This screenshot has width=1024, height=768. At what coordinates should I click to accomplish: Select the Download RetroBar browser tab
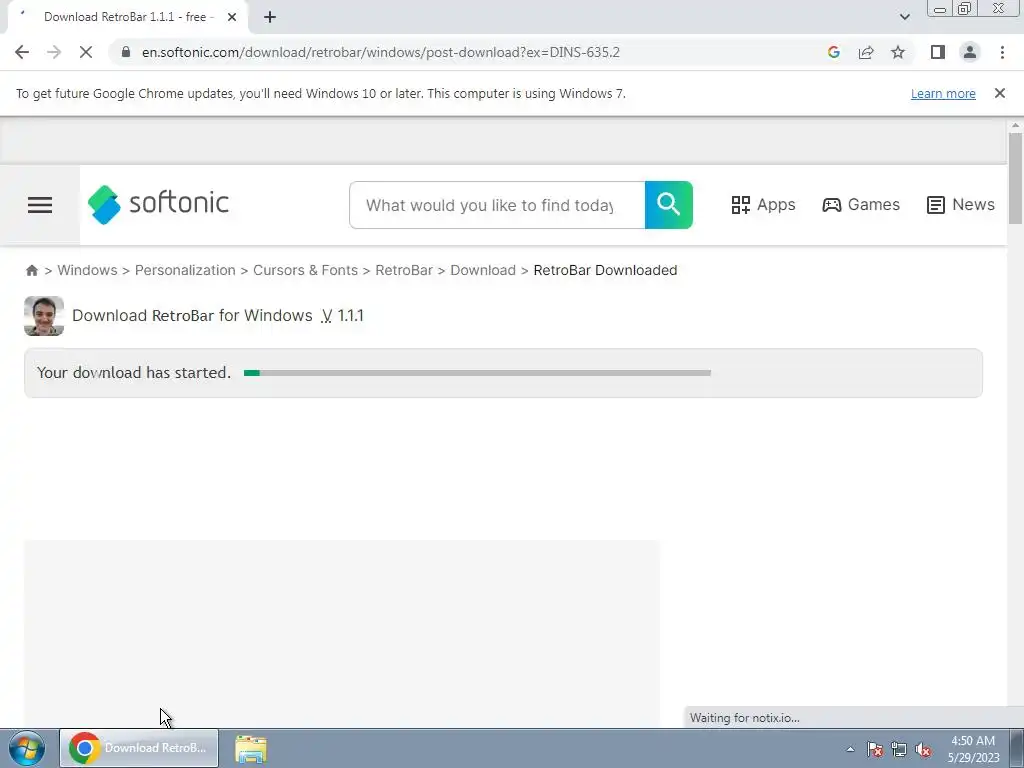pos(129,17)
